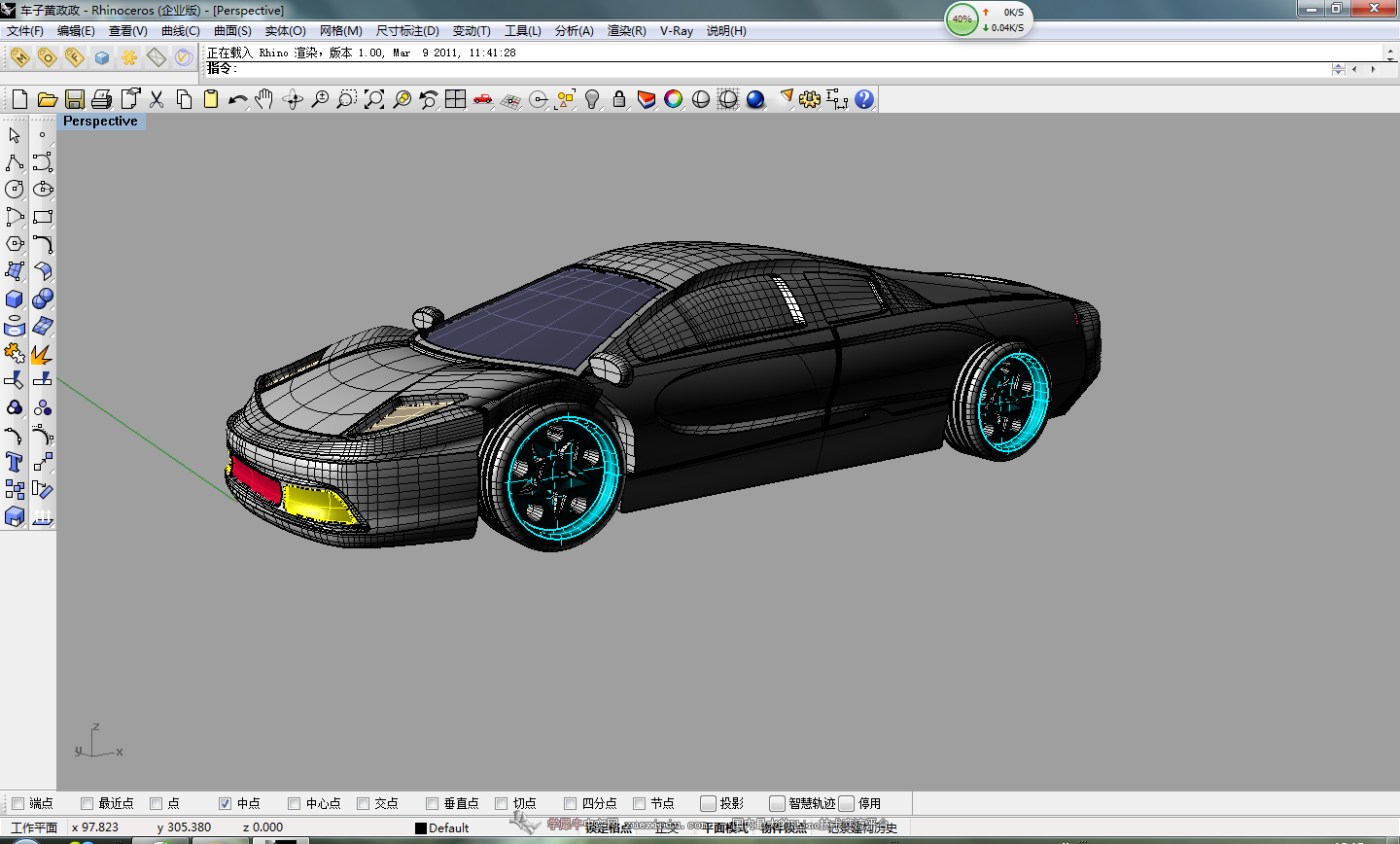Click the red car Set View icon
The height and width of the screenshot is (844, 1400).
click(x=482, y=99)
